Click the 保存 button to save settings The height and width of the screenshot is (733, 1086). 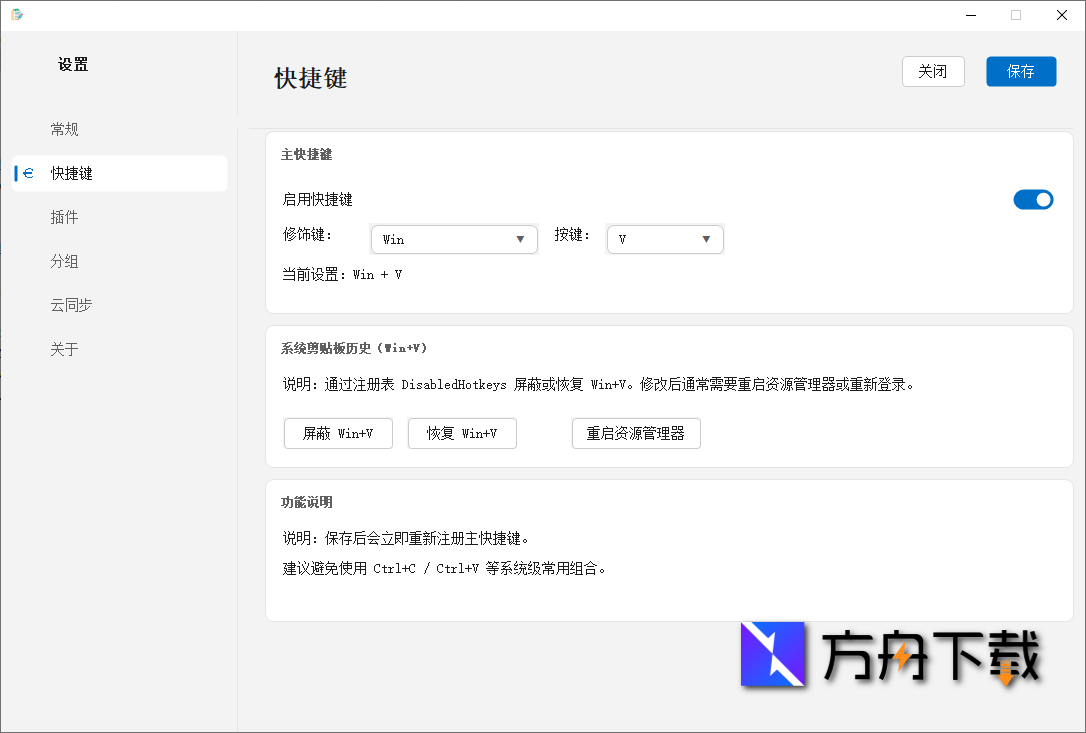[x=1021, y=71]
